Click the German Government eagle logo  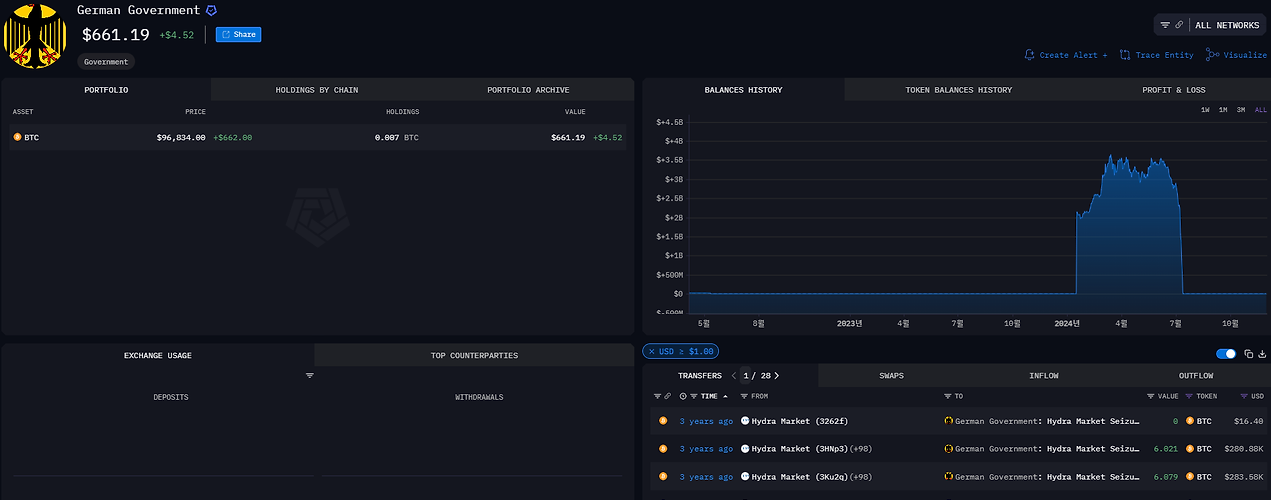click(x=36, y=36)
